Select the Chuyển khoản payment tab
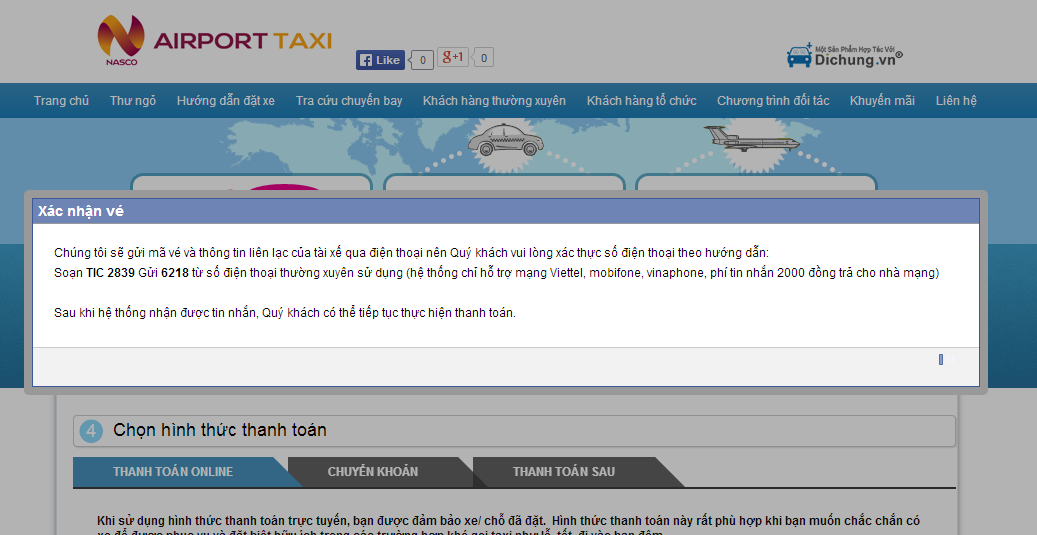This screenshot has height=535, width=1037. tap(373, 472)
